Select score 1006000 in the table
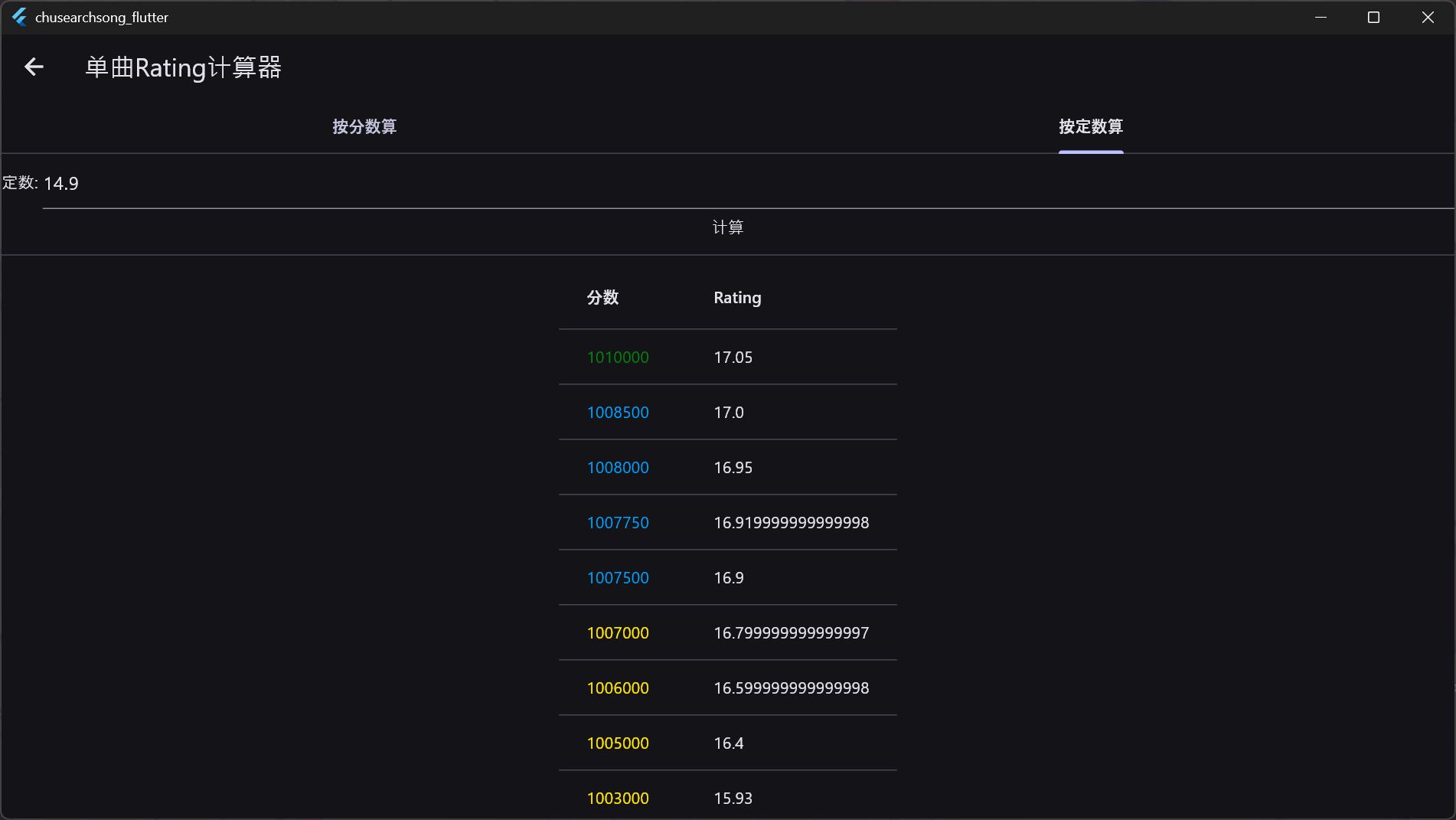1456x820 pixels. point(618,688)
